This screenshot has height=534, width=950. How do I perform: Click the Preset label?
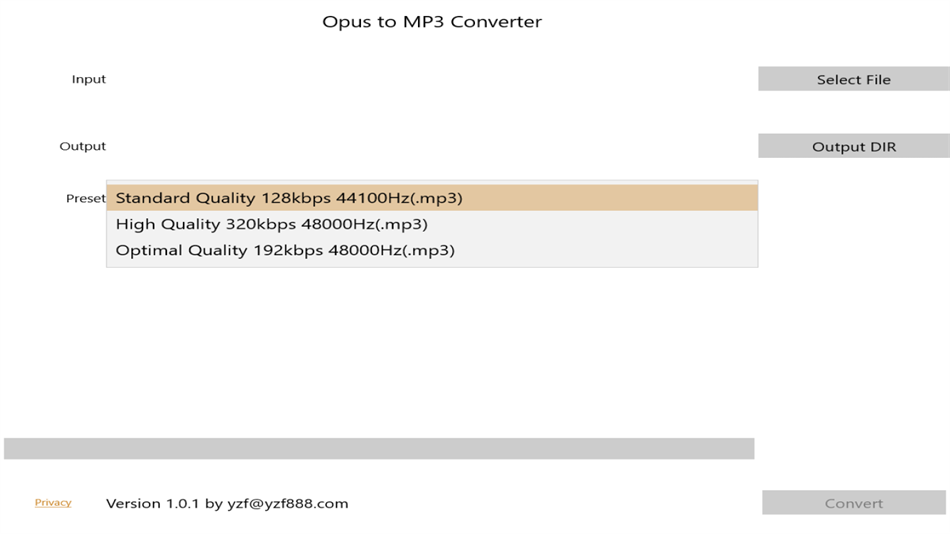coord(85,198)
